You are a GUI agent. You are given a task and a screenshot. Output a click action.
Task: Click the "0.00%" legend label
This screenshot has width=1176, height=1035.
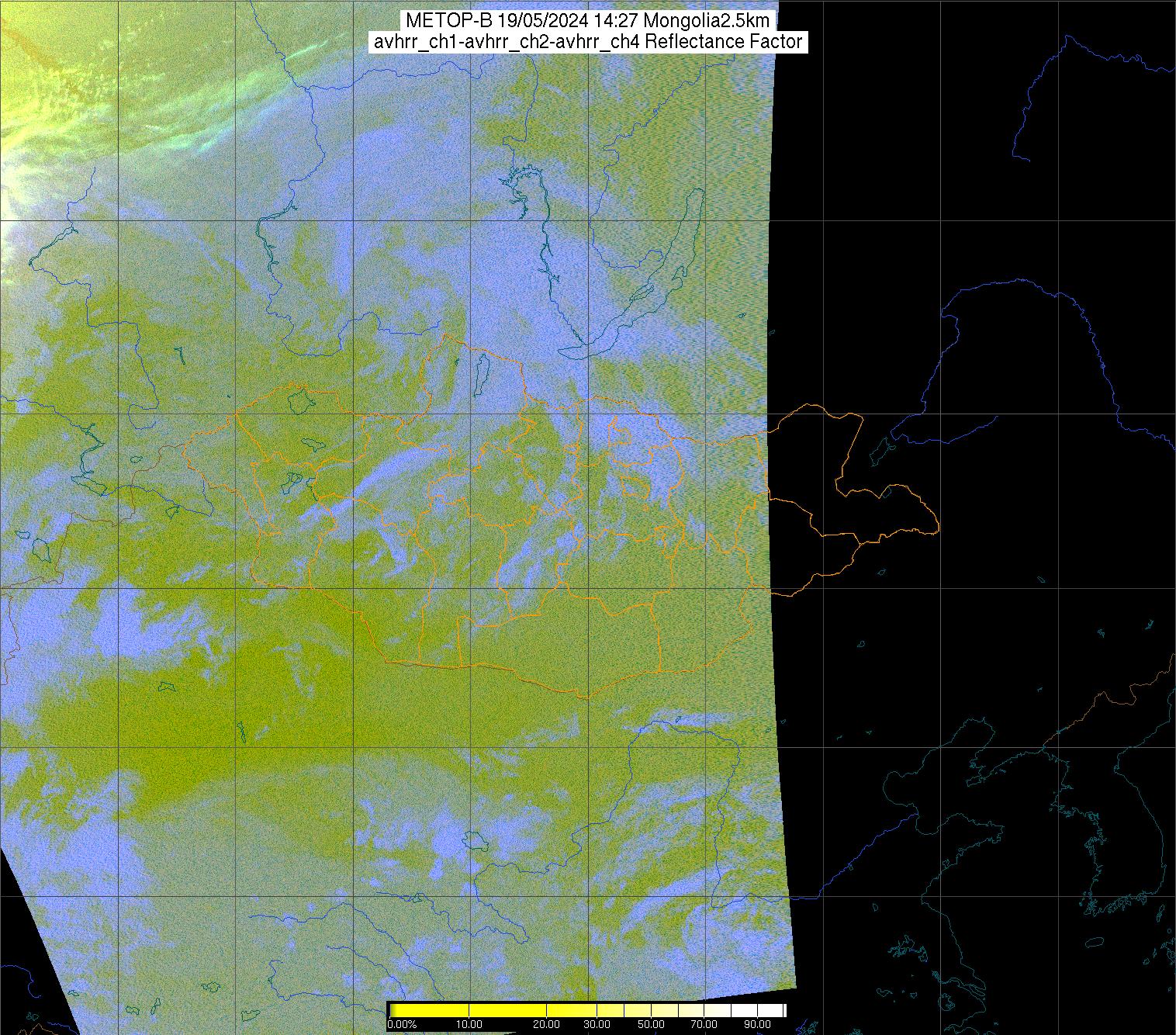[x=402, y=1024]
